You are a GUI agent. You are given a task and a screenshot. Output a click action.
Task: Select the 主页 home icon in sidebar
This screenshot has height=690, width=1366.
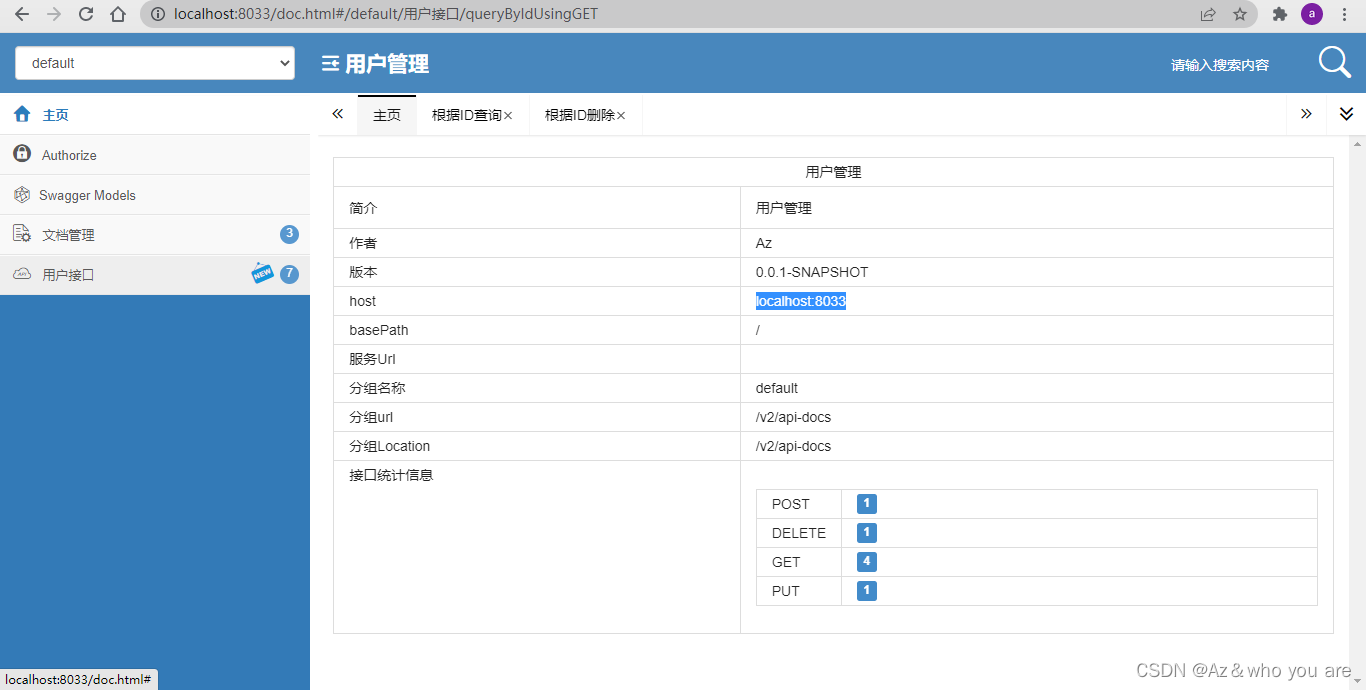click(x=22, y=114)
